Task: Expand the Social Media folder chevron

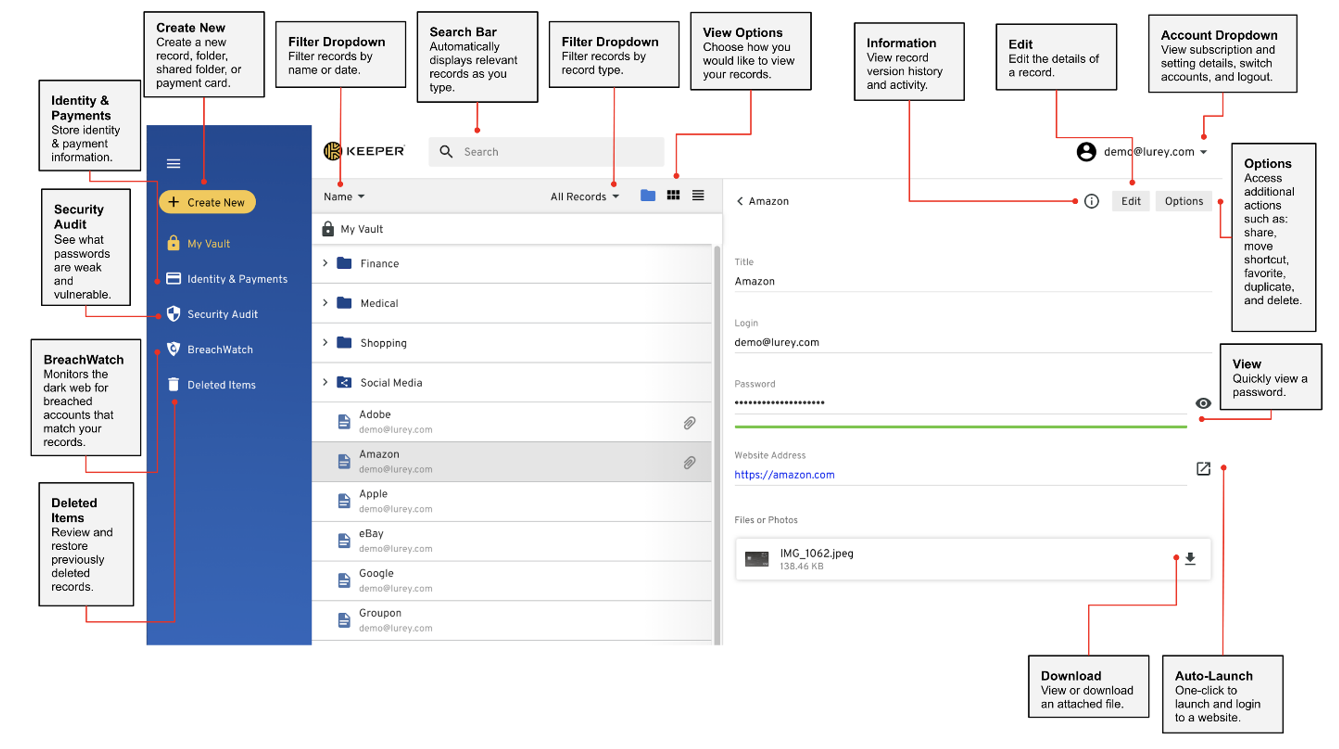Action: [x=325, y=382]
